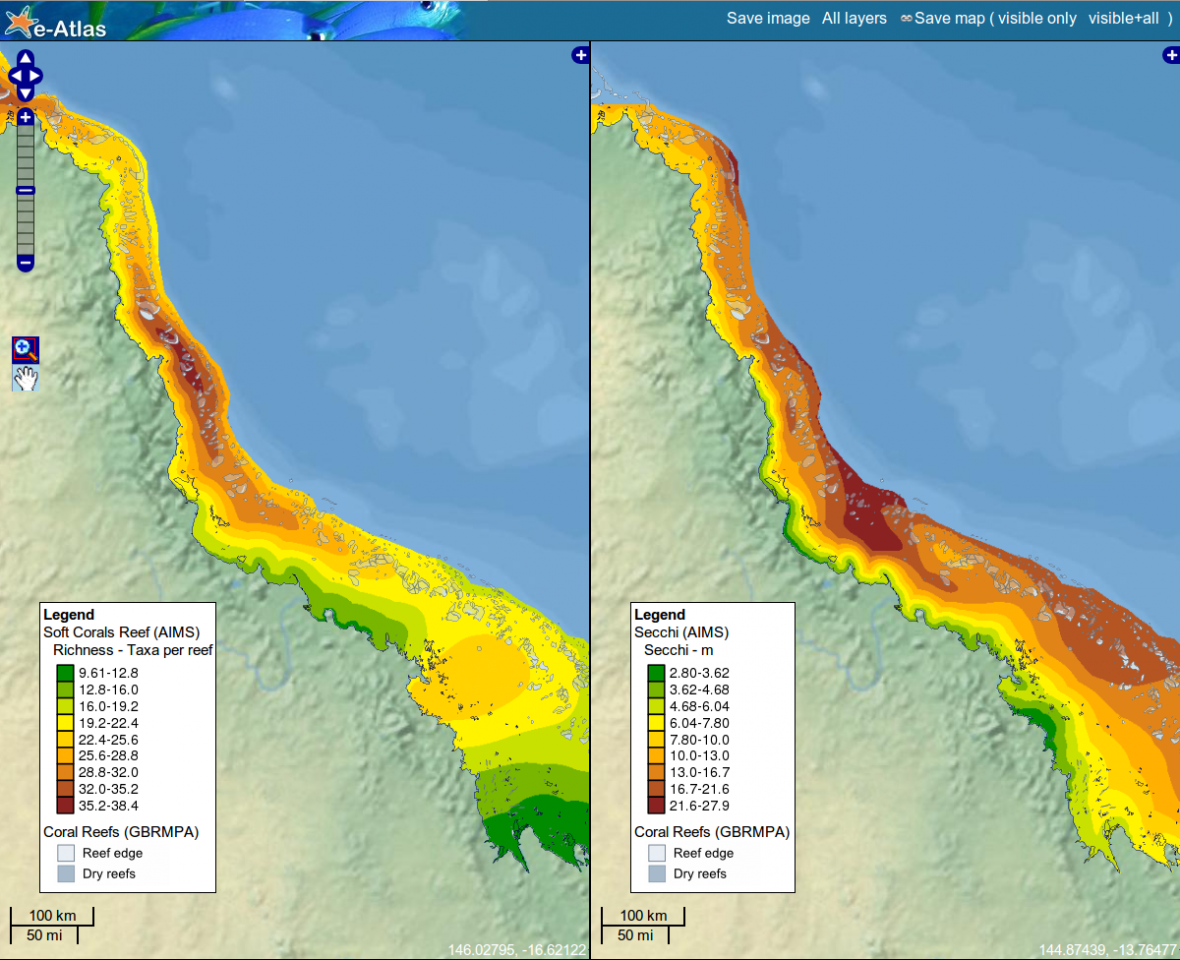1180x960 pixels.
Task: Open layer switcher on the right map
Action: [1172, 55]
